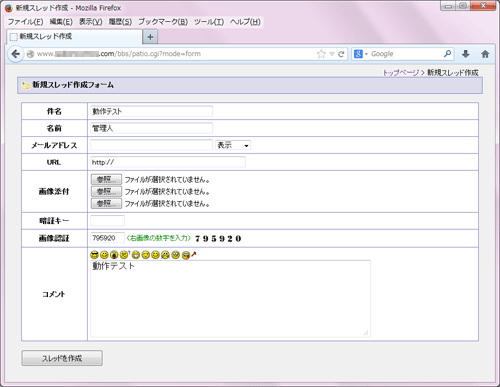Open the Google search engine selector

tap(360, 54)
